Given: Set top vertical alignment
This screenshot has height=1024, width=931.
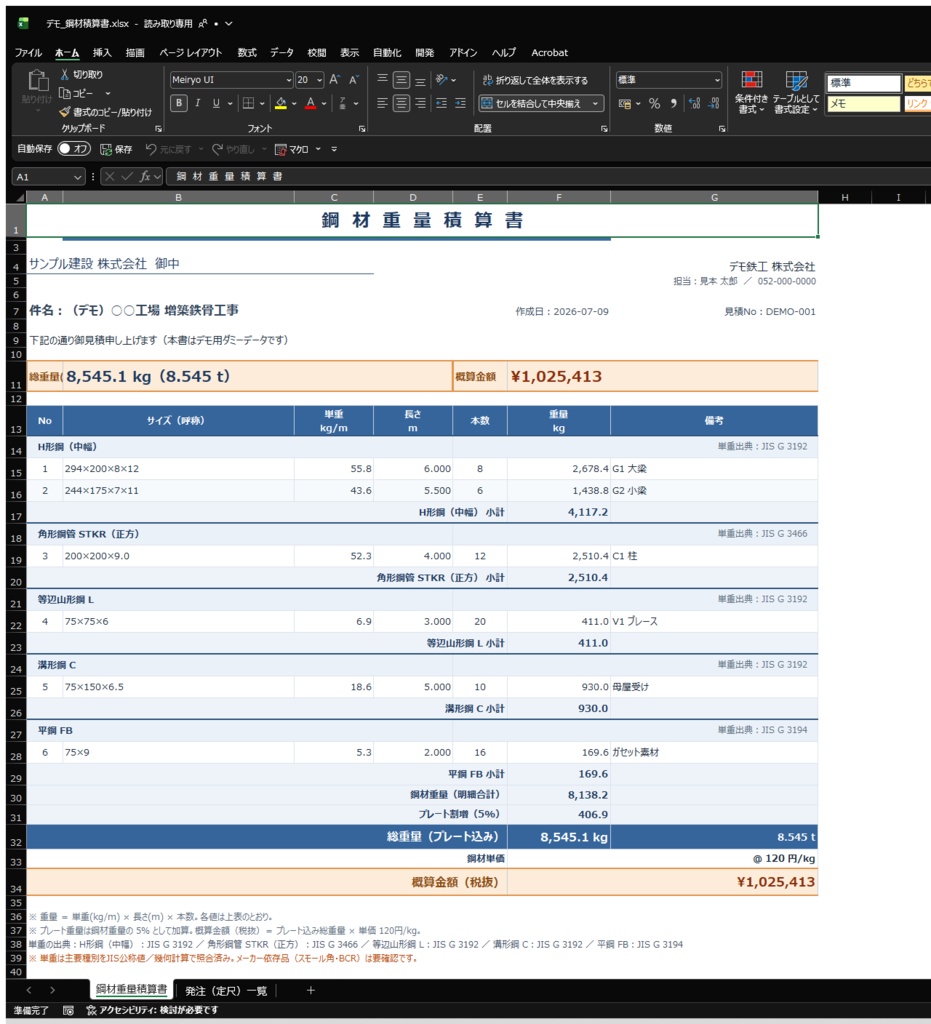Looking at the screenshot, I should [x=383, y=80].
